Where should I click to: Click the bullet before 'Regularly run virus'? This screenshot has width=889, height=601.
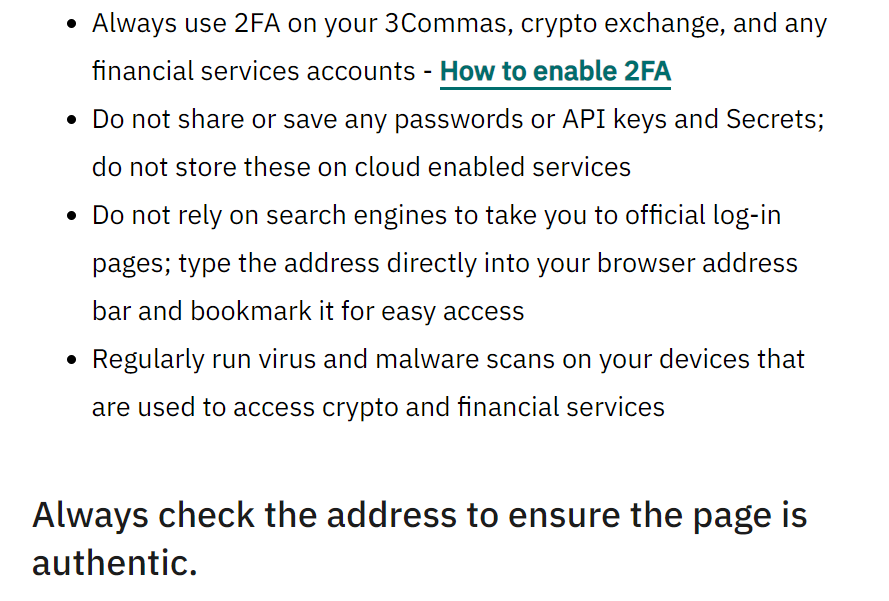[72, 360]
